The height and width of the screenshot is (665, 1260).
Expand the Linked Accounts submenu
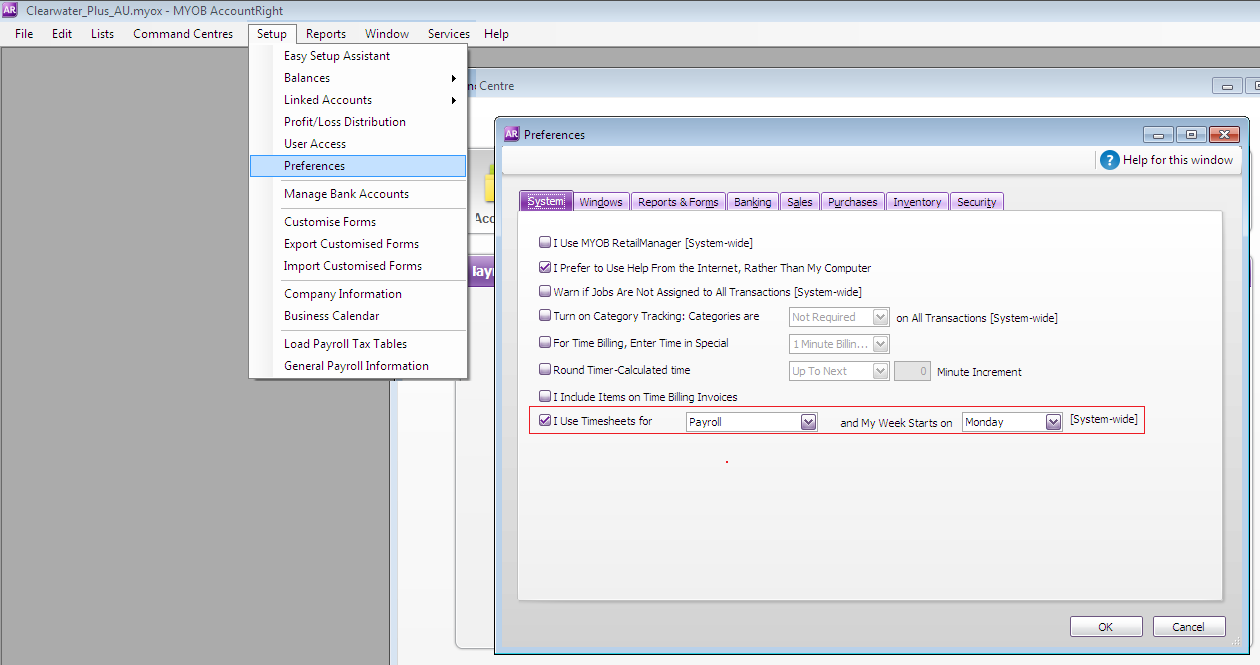click(x=358, y=100)
